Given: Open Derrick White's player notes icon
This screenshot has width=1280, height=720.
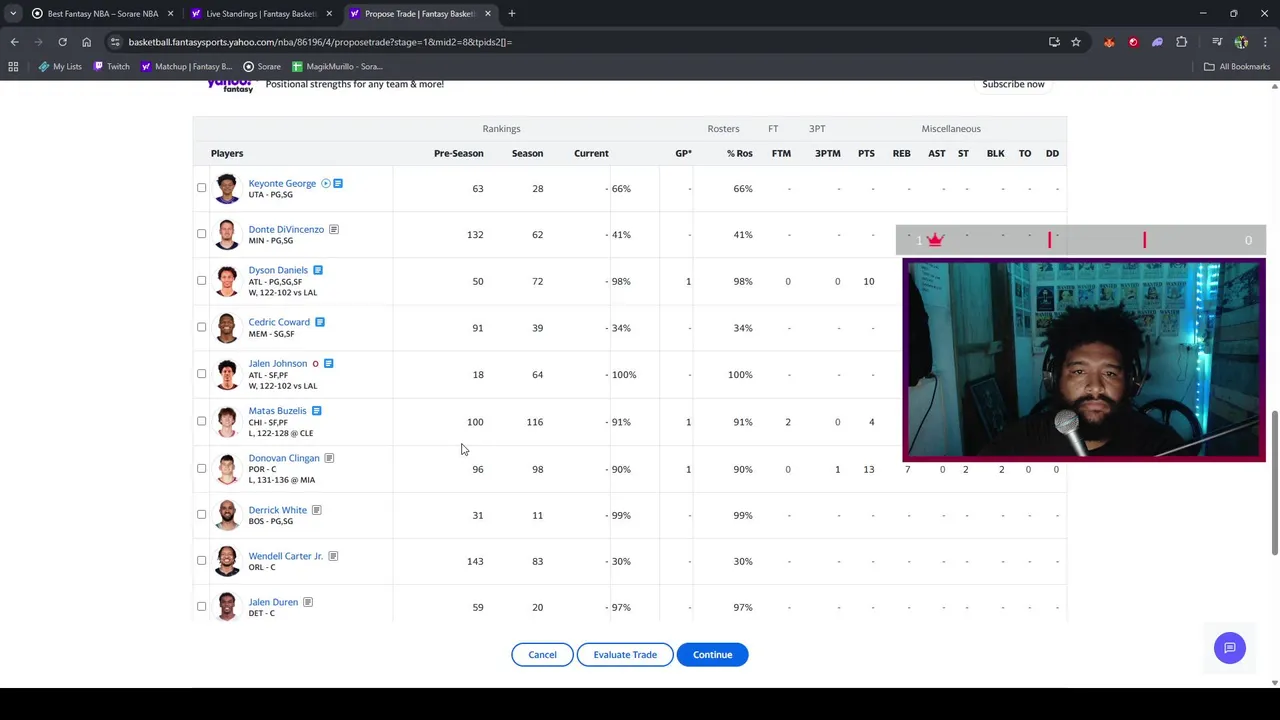Looking at the screenshot, I should tap(316, 510).
